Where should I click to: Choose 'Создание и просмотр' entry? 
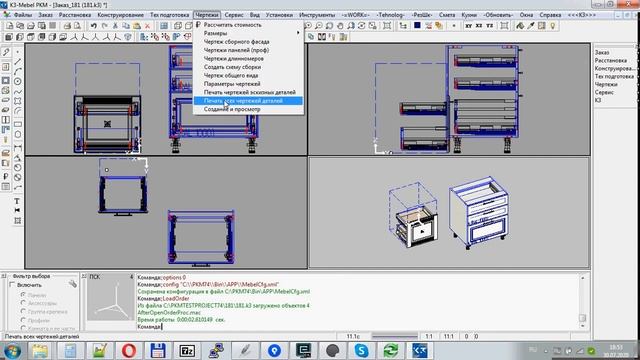pos(248,109)
